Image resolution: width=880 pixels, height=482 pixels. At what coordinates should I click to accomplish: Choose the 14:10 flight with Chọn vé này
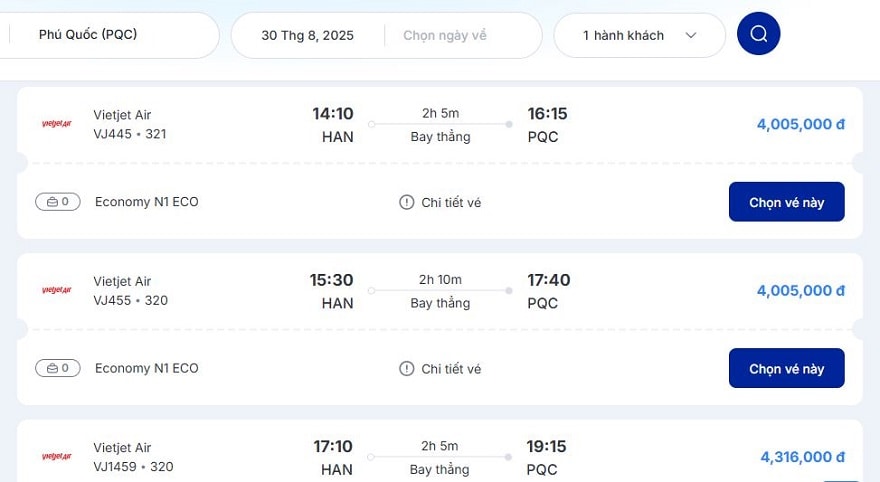(786, 202)
